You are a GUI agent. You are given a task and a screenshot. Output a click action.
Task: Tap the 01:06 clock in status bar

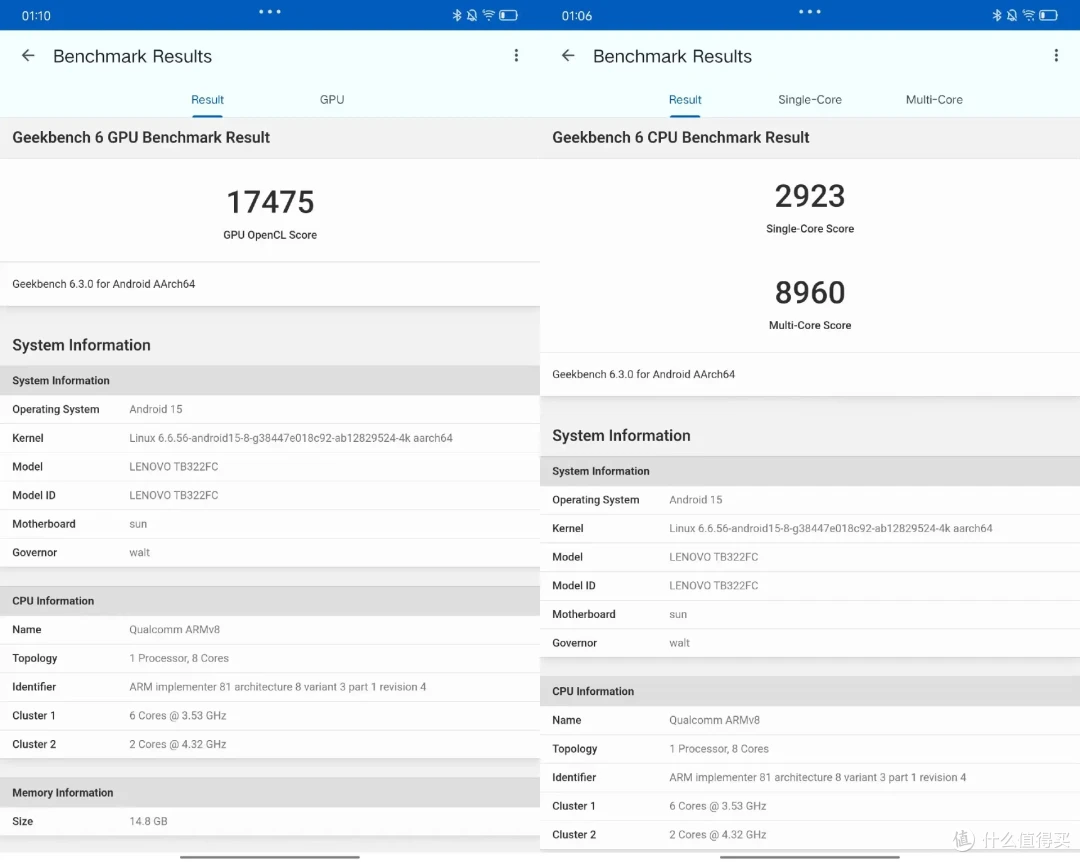[577, 15]
